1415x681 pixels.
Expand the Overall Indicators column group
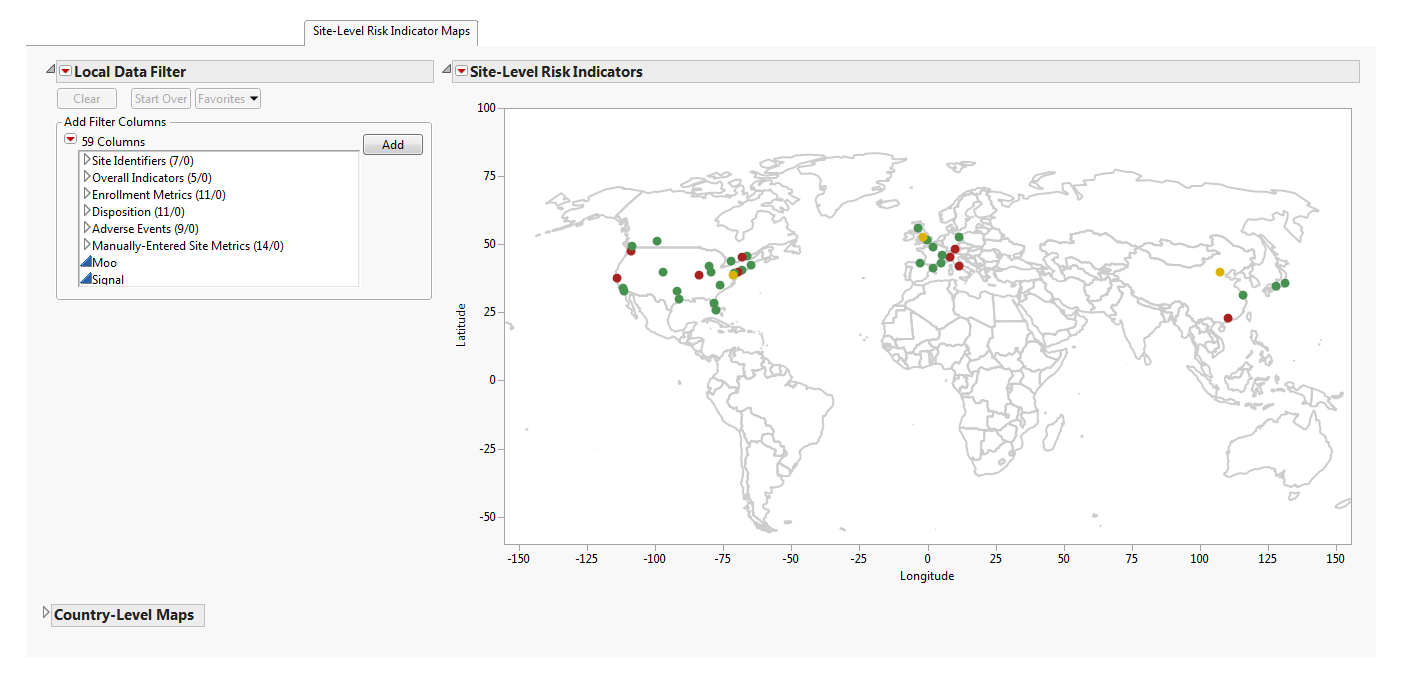click(87, 177)
